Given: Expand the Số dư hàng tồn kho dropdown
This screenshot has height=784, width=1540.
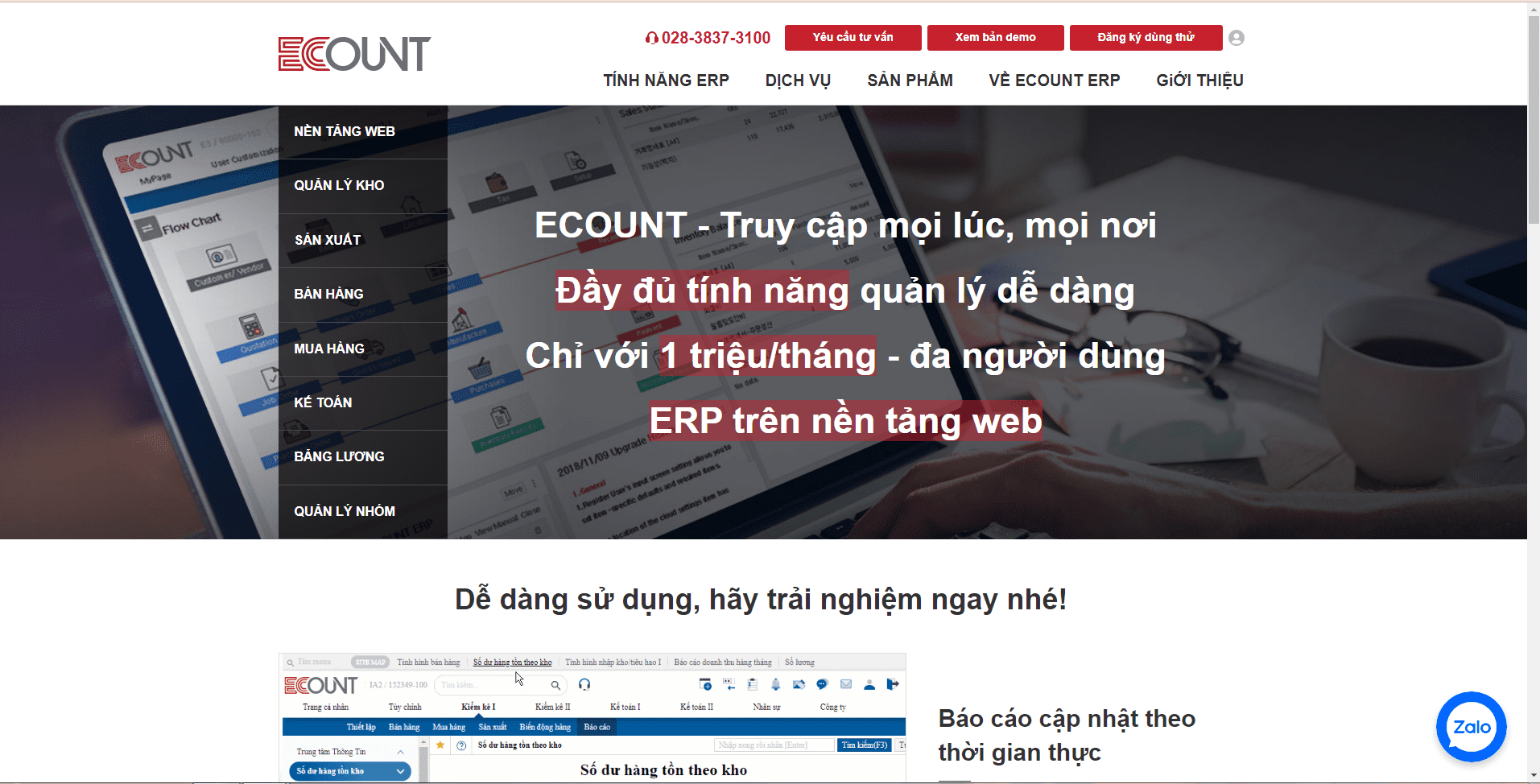Looking at the screenshot, I should click(x=400, y=771).
